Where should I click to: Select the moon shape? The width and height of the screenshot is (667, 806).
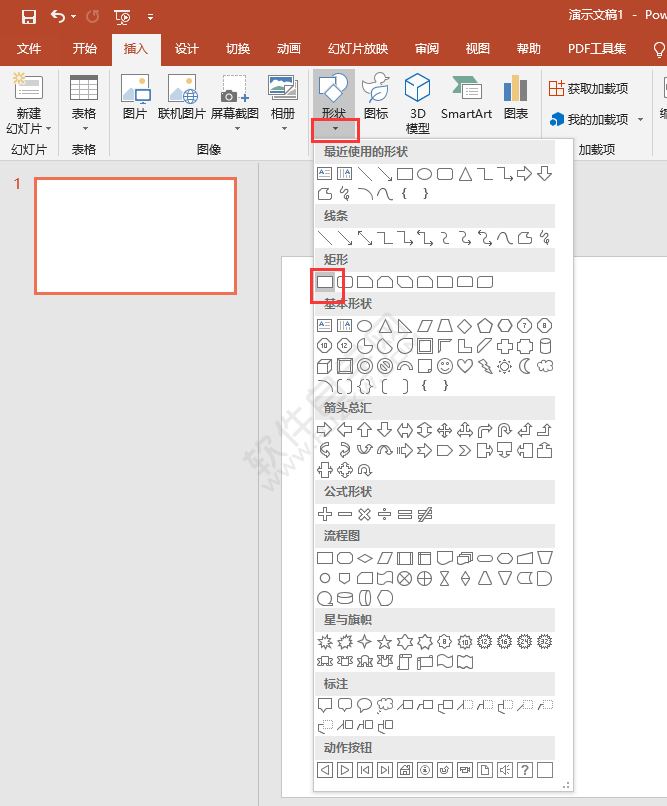525,366
